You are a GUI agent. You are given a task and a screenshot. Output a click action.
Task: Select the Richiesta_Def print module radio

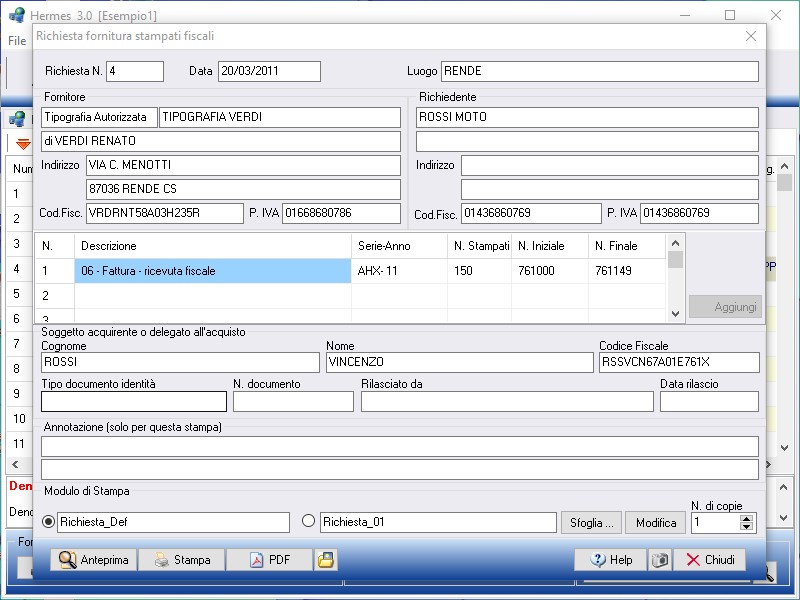coord(48,521)
